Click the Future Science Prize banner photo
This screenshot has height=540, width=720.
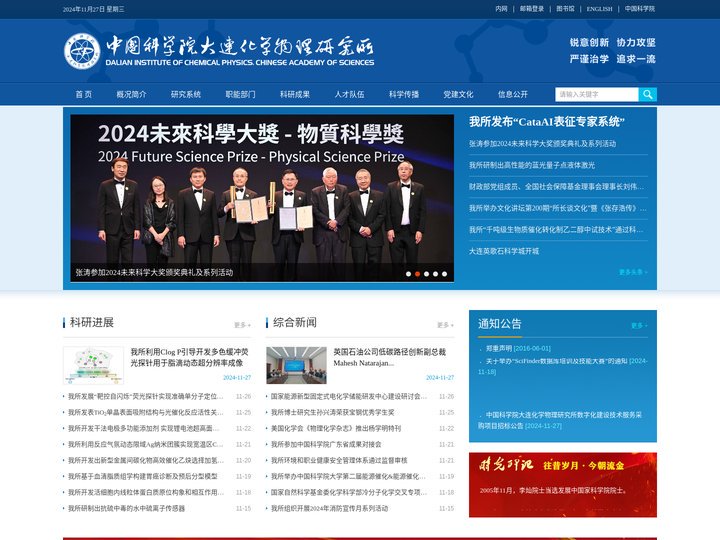tap(262, 198)
